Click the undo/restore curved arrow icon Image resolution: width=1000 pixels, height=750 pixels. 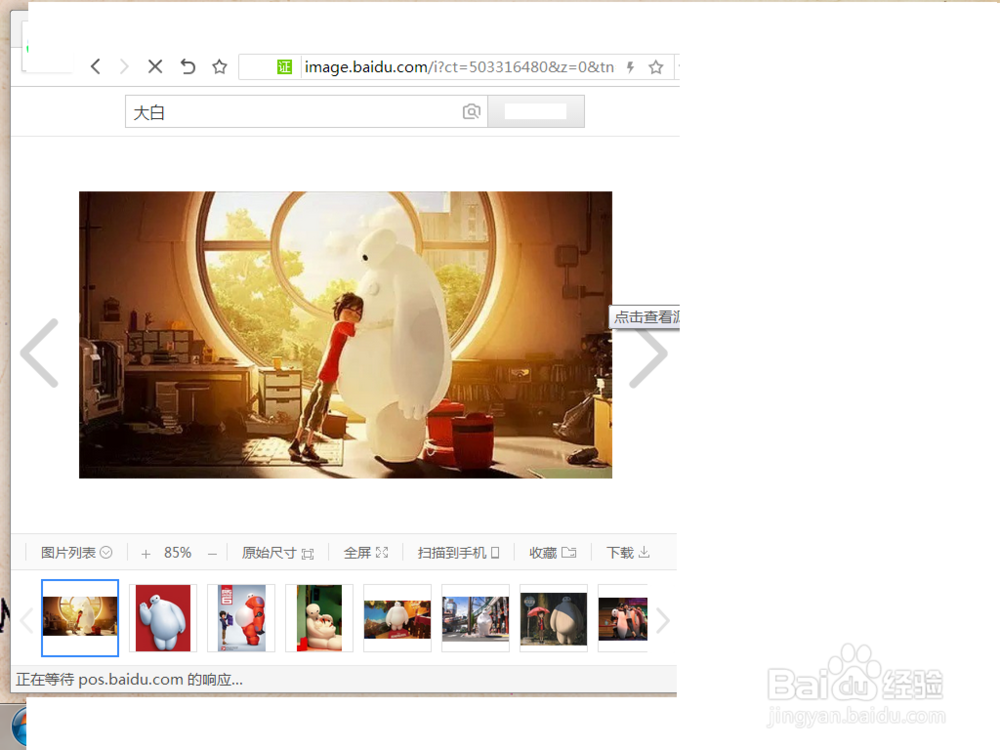pos(188,66)
